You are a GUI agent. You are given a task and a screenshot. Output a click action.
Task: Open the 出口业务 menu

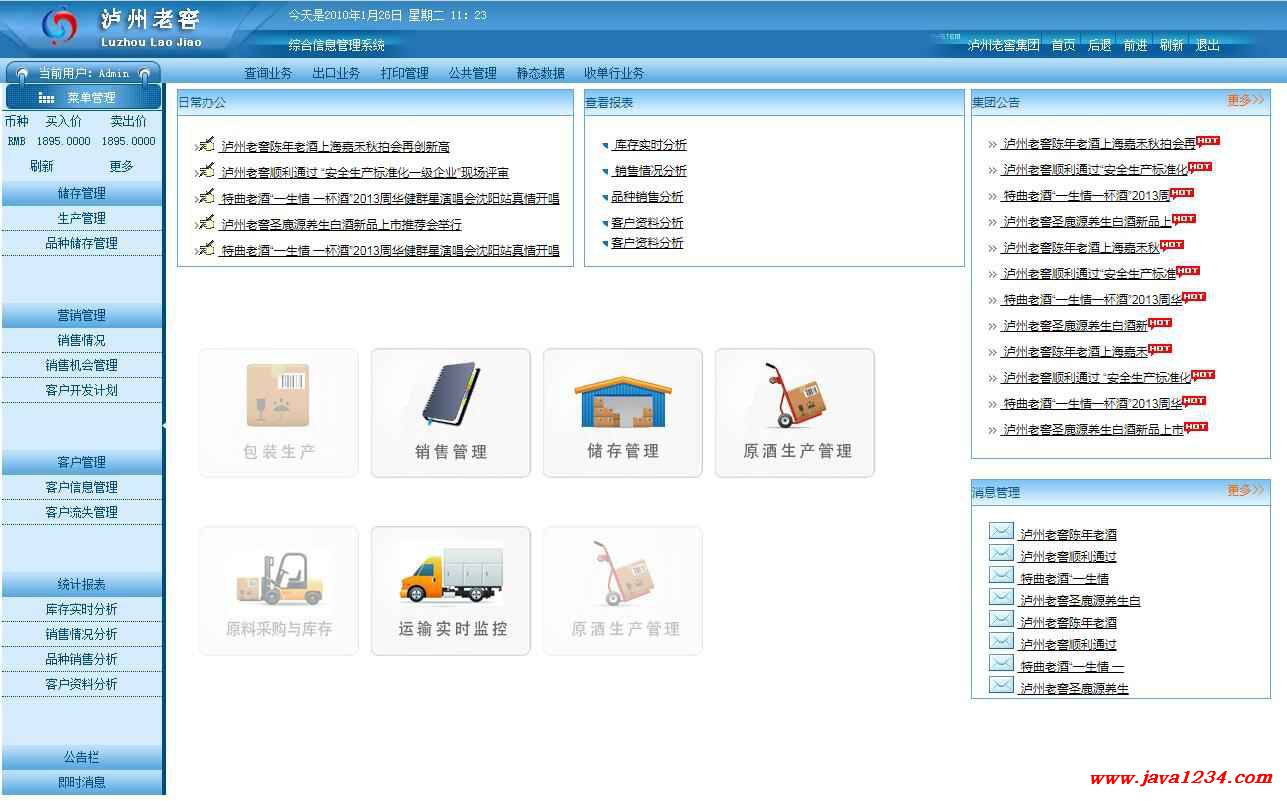(x=336, y=73)
